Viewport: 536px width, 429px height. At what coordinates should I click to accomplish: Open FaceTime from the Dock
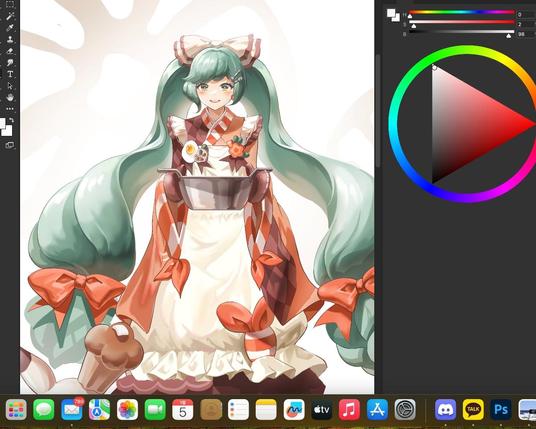[x=155, y=410]
